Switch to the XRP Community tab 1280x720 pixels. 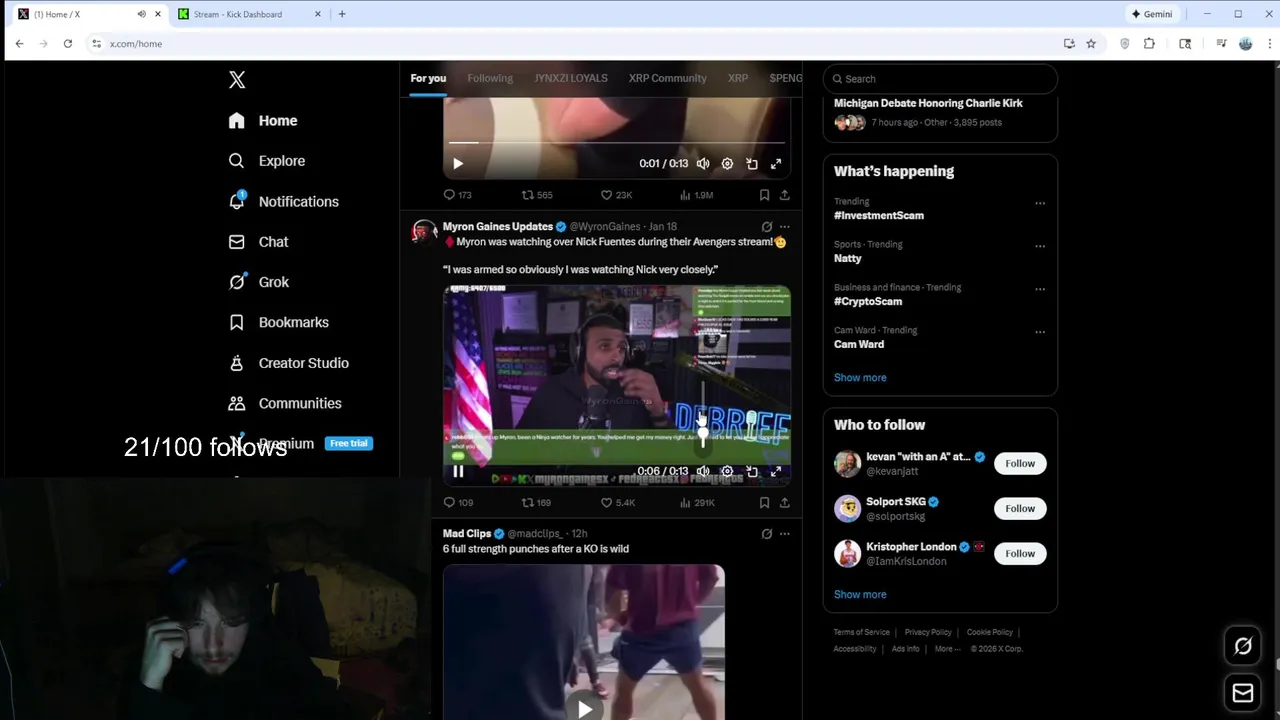coord(667,78)
